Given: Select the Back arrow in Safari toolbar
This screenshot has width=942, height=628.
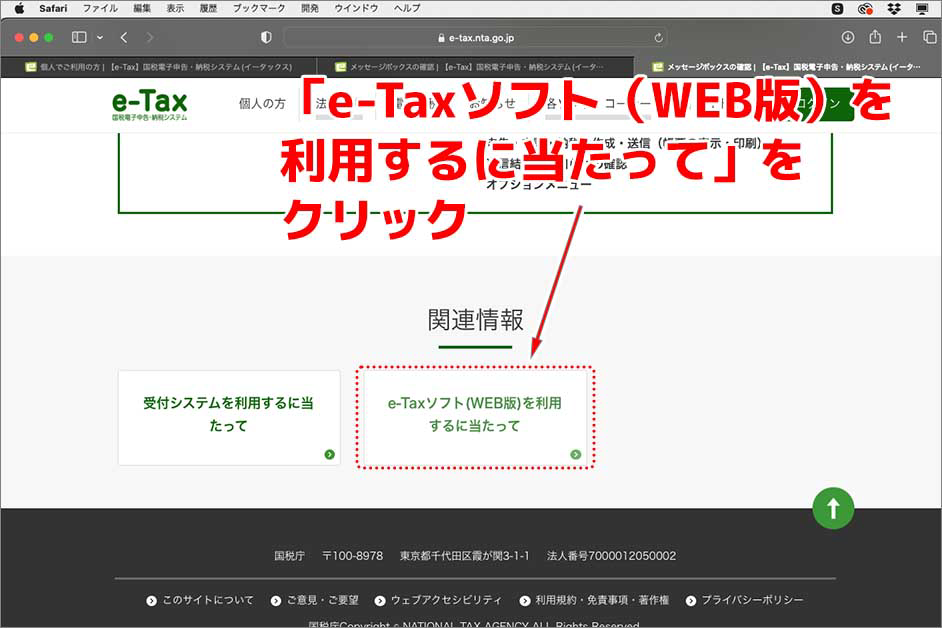Looking at the screenshot, I should click(123, 36).
